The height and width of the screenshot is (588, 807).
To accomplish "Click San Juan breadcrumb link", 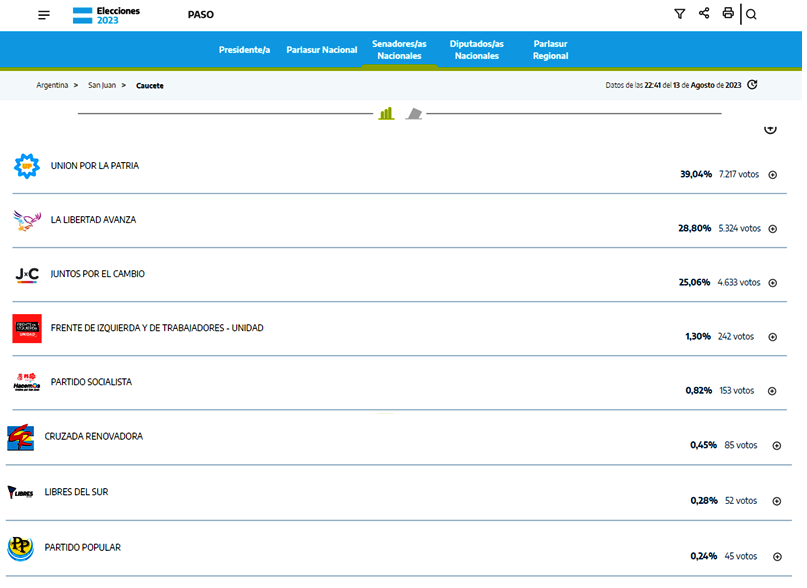I will pyautogui.click(x=101, y=86).
